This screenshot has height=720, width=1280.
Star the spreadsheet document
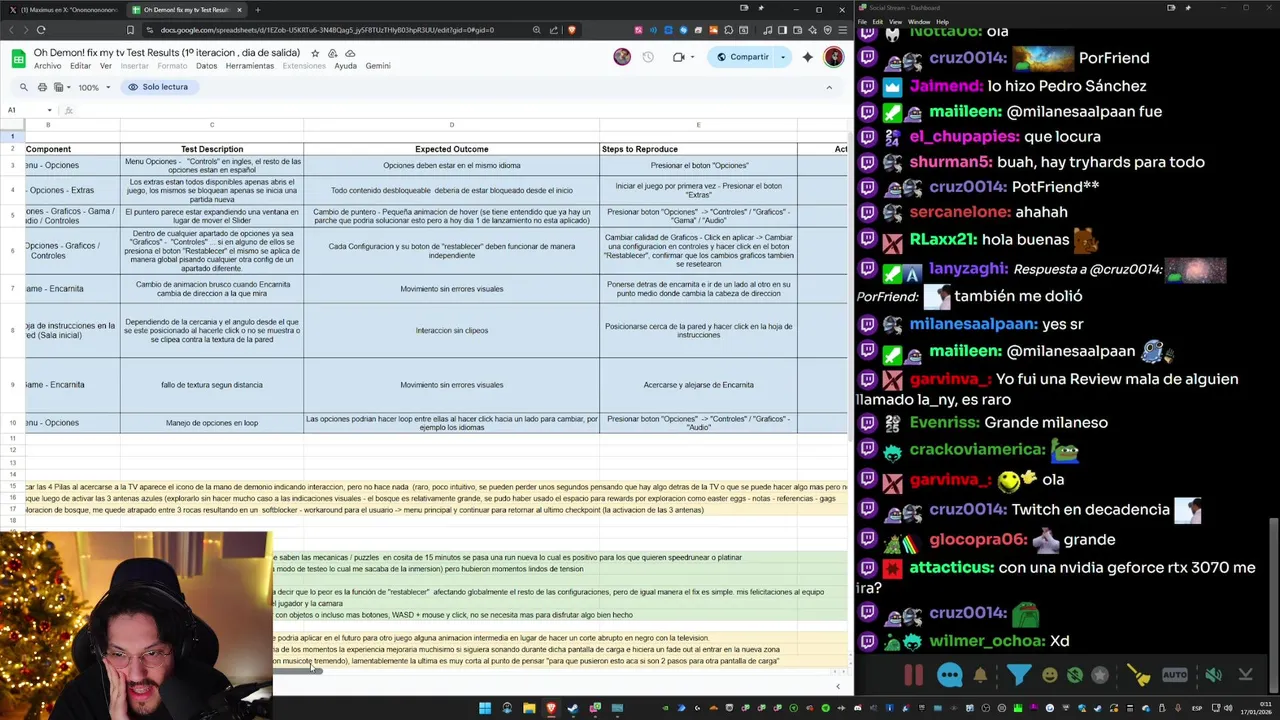(x=315, y=53)
